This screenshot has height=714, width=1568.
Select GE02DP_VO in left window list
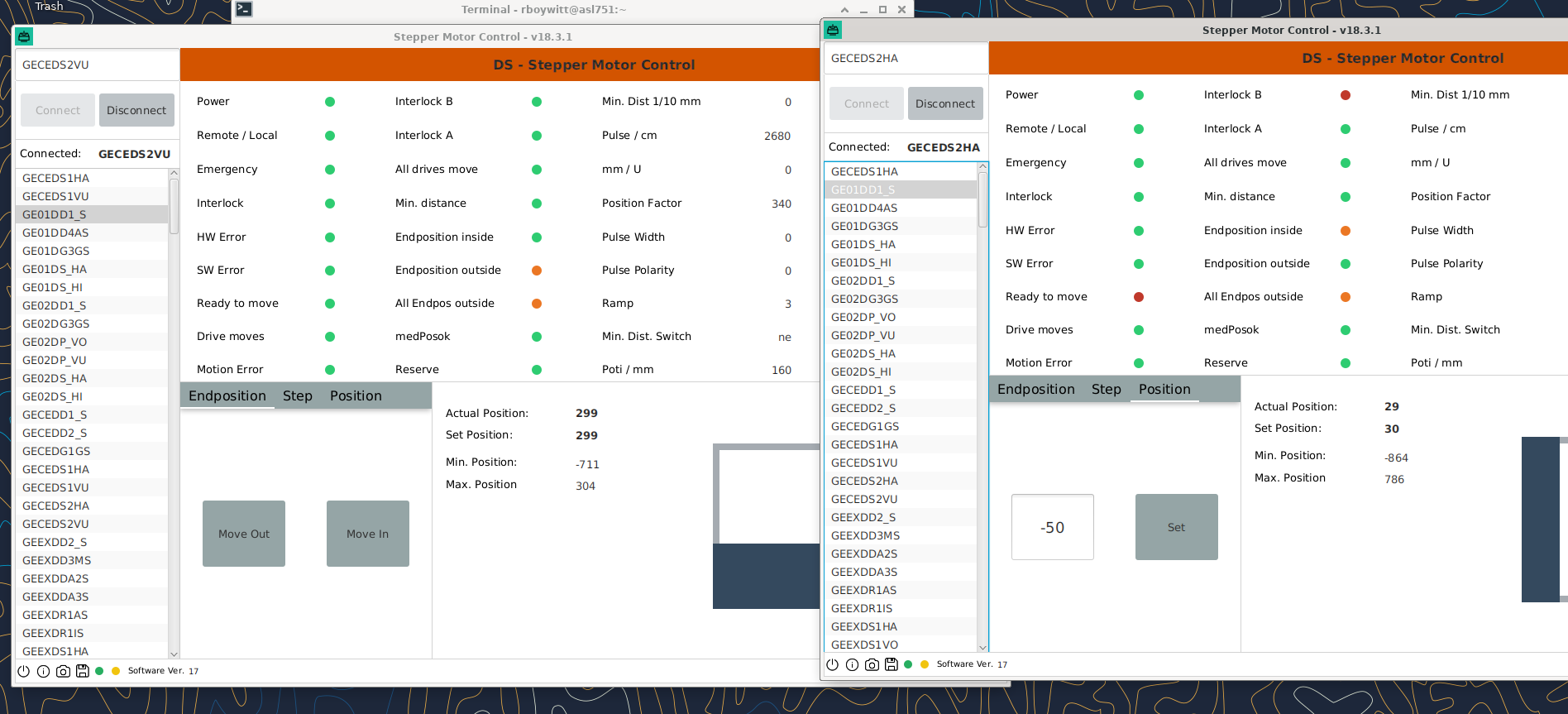tap(92, 342)
